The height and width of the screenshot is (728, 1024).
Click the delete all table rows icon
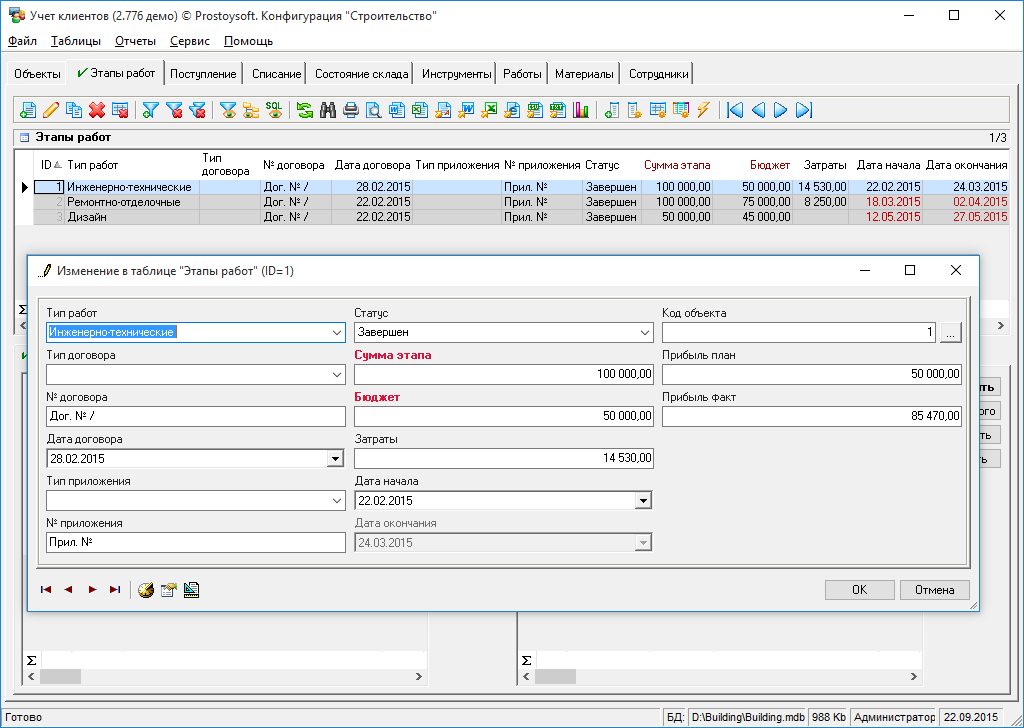(x=120, y=110)
